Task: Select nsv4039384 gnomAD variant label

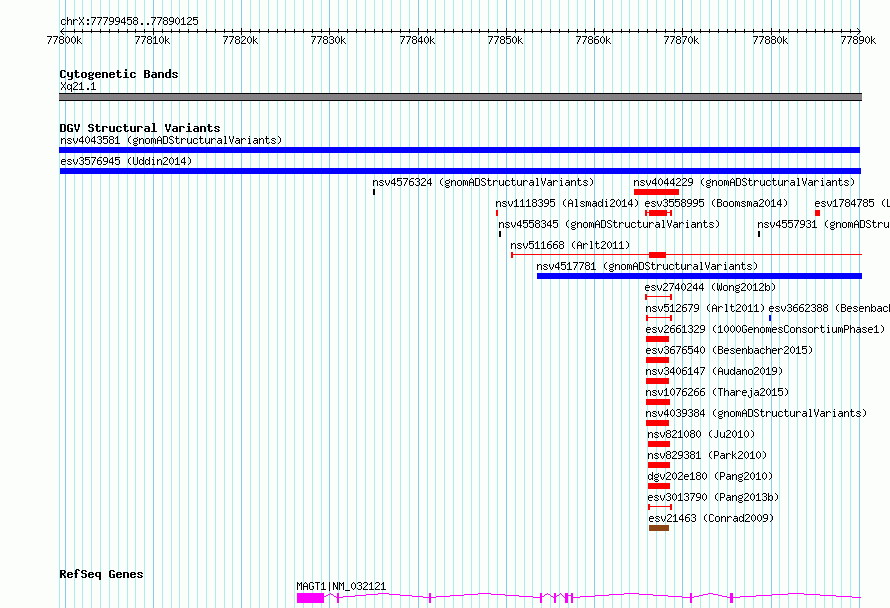Action: coord(756,413)
